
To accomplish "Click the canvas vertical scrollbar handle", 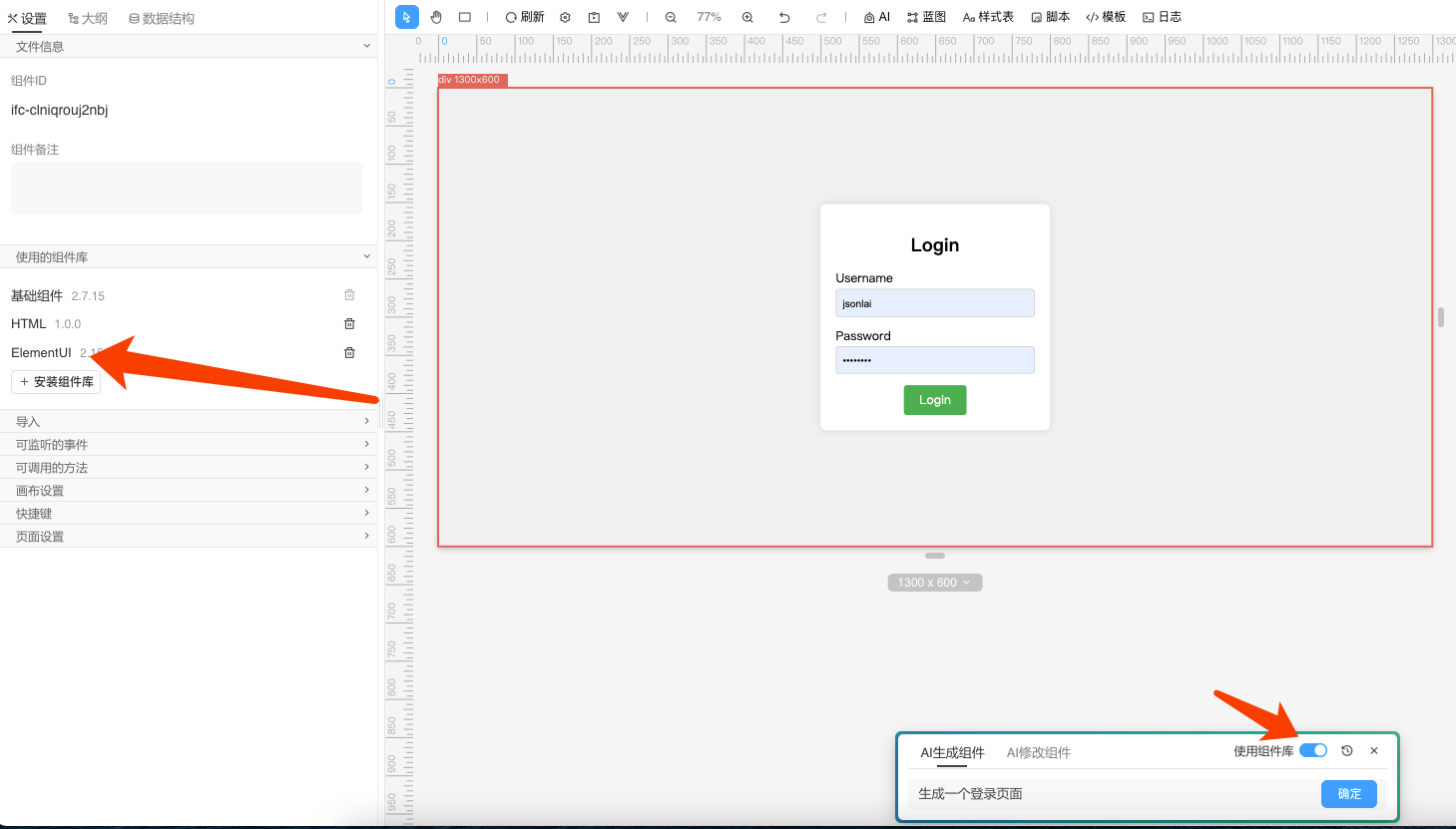I will click(x=1441, y=317).
